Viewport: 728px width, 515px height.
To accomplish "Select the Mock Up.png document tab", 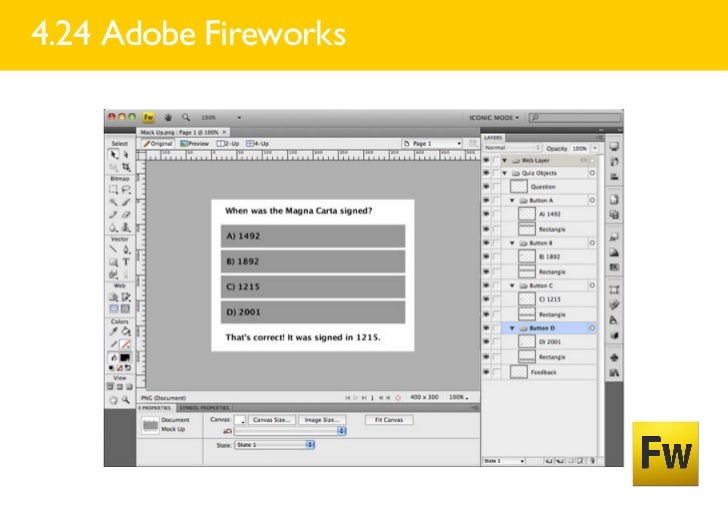I will 183,132.
